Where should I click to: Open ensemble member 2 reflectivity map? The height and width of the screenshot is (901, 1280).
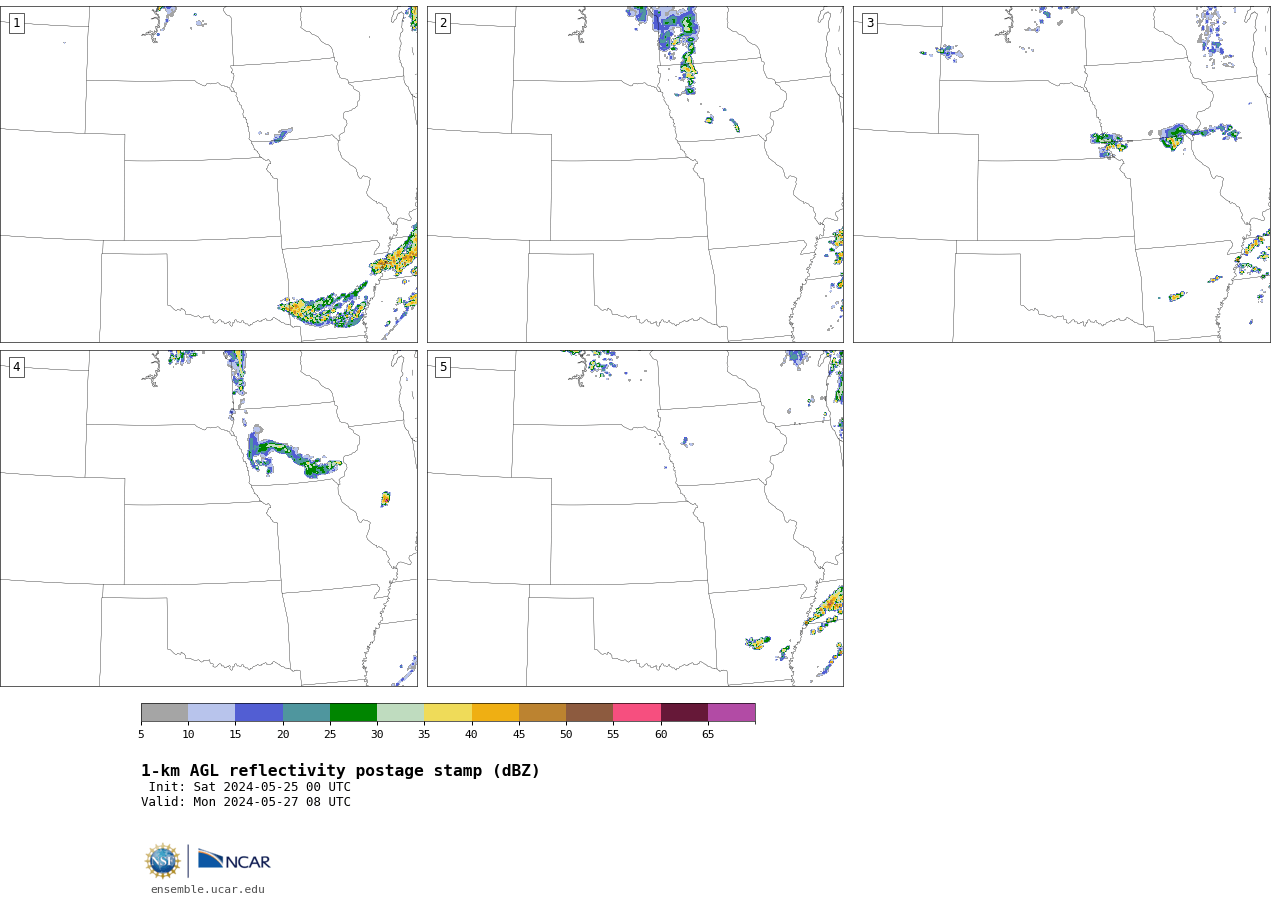click(x=635, y=174)
